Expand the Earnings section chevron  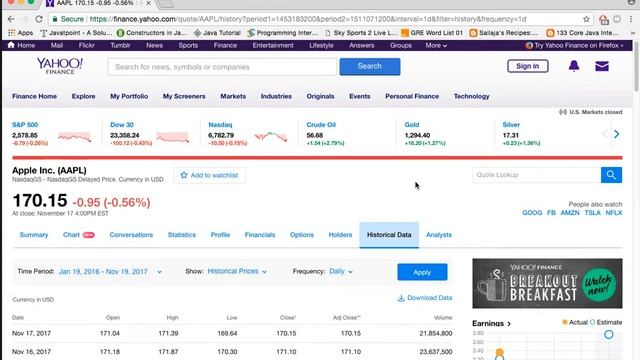click(x=509, y=324)
